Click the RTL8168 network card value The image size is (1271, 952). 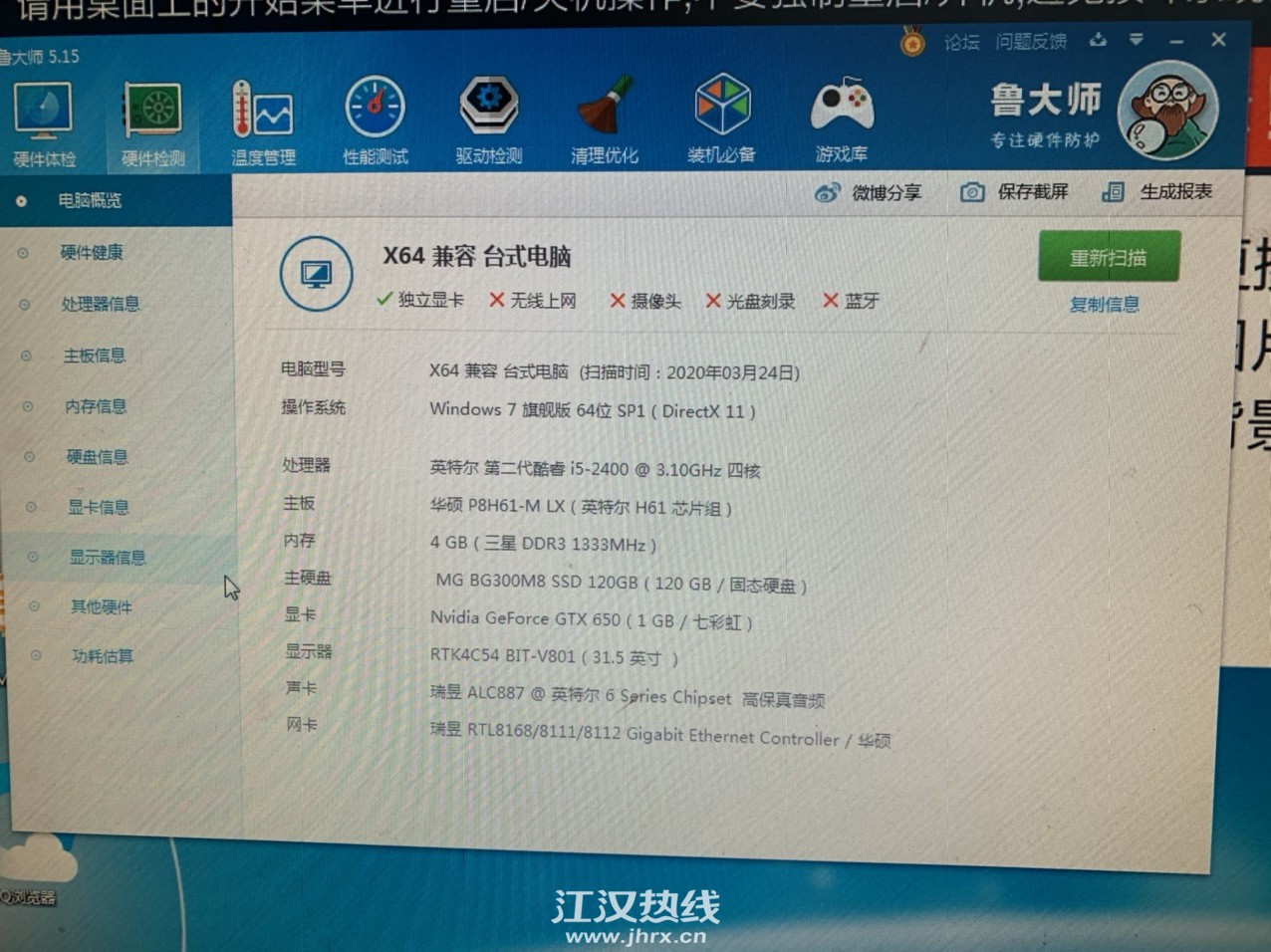coord(660,736)
